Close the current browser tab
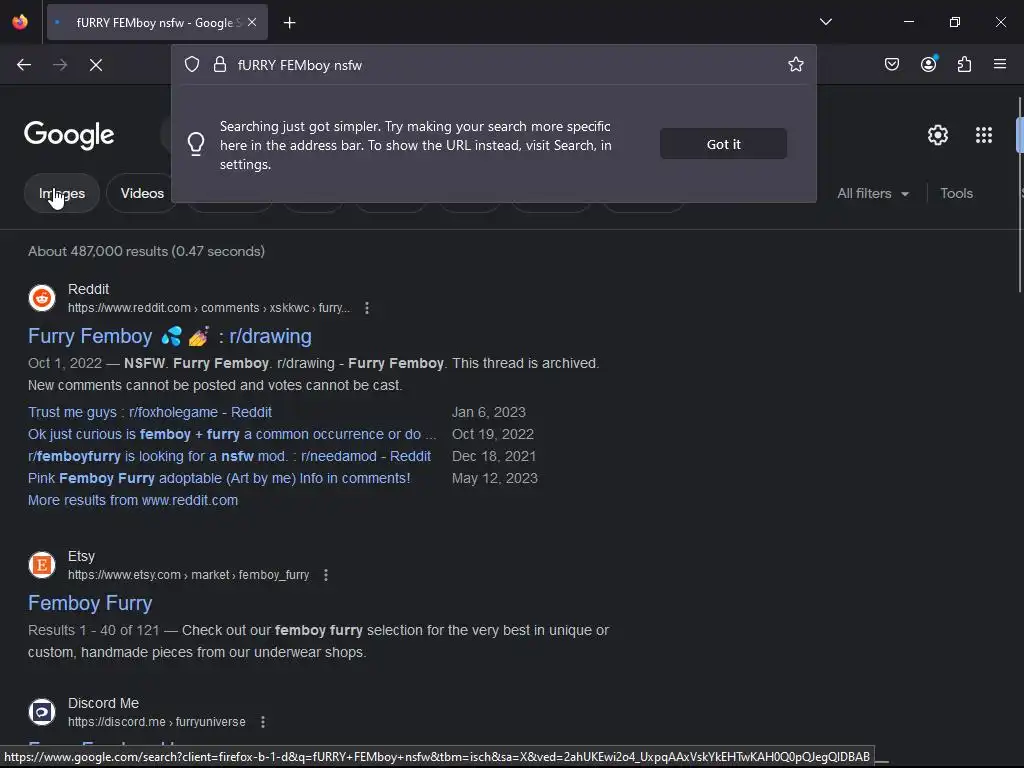 tap(252, 22)
